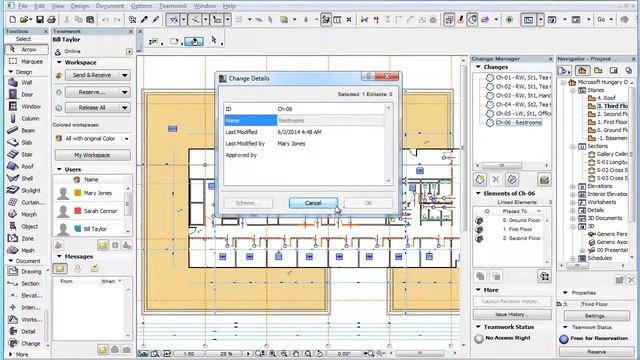The width and height of the screenshot is (640, 360).
Task: Open Release All dropdown arrow
Action: pyautogui.click(x=124, y=108)
